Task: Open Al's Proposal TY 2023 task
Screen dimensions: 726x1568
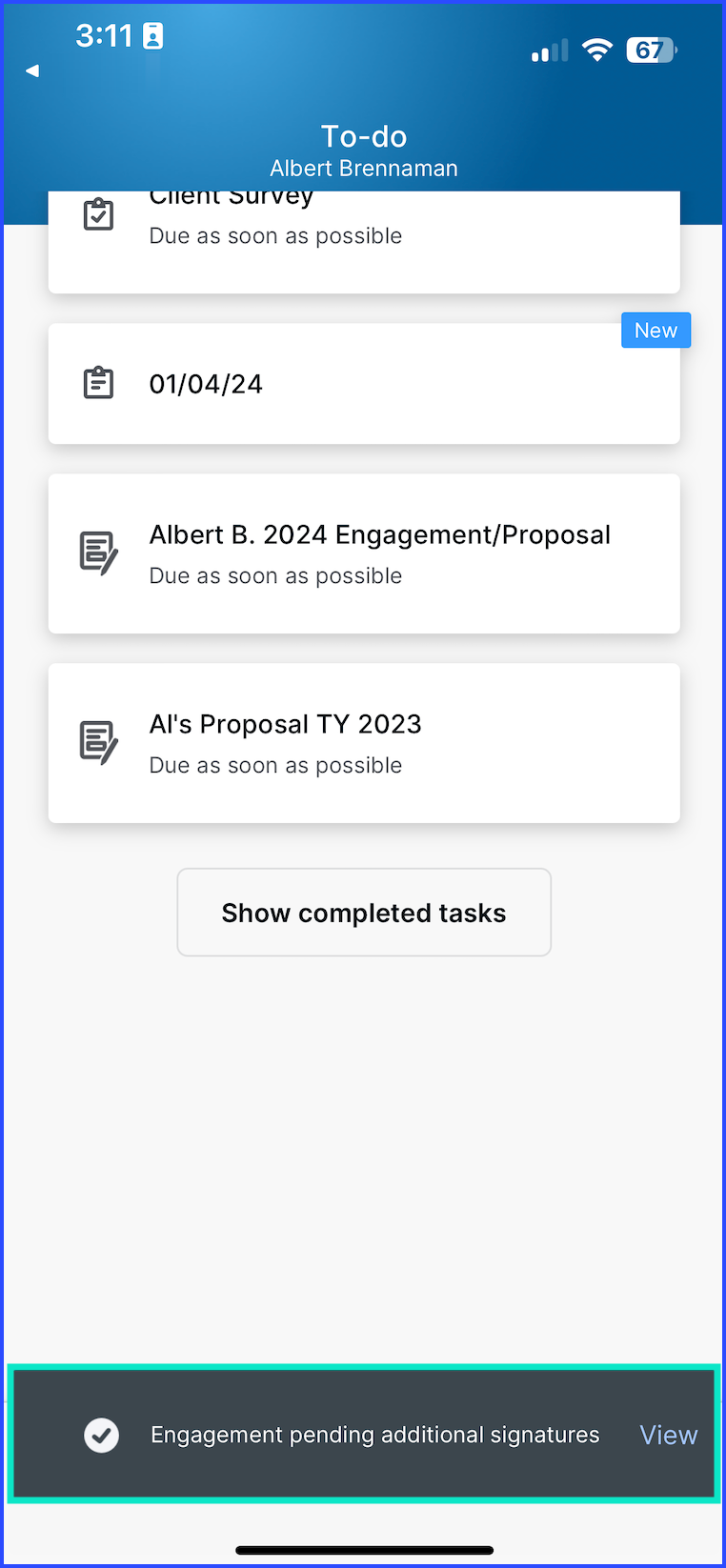Action: [x=364, y=743]
